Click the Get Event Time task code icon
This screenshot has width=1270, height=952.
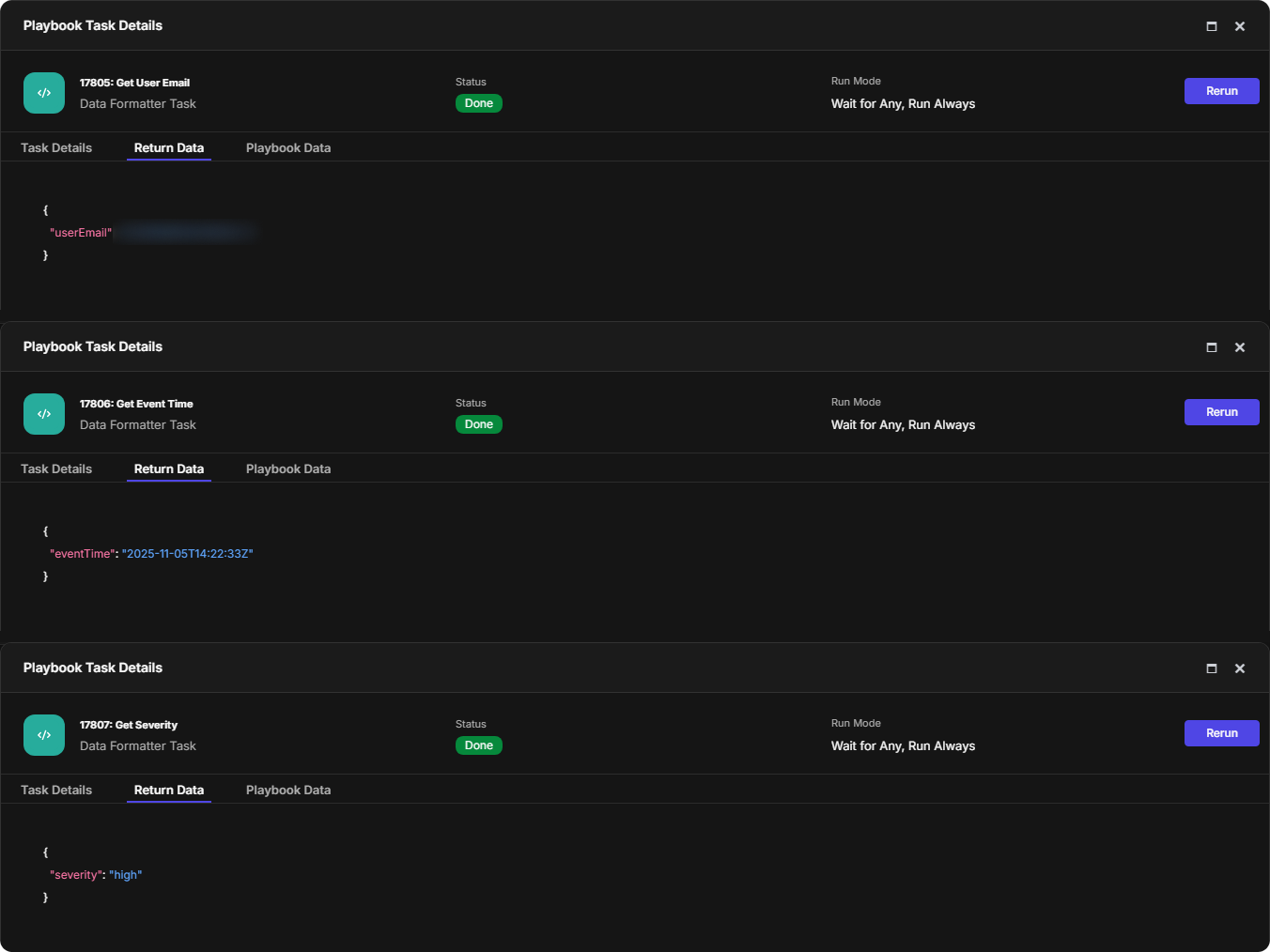(x=44, y=414)
